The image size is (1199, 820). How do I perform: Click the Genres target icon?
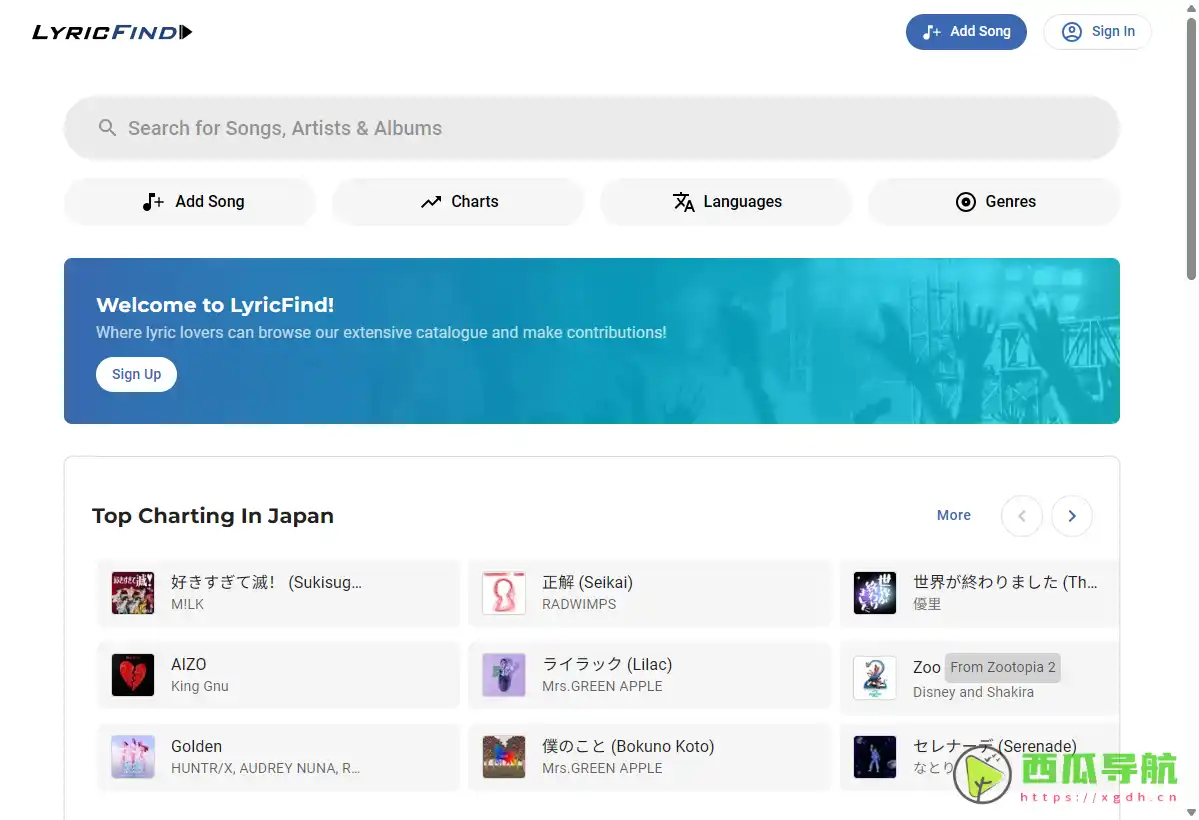tap(966, 202)
